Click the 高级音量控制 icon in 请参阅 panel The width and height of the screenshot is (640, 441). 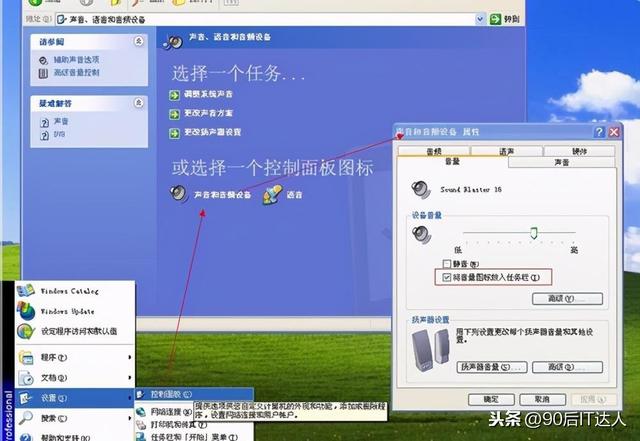coord(43,74)
